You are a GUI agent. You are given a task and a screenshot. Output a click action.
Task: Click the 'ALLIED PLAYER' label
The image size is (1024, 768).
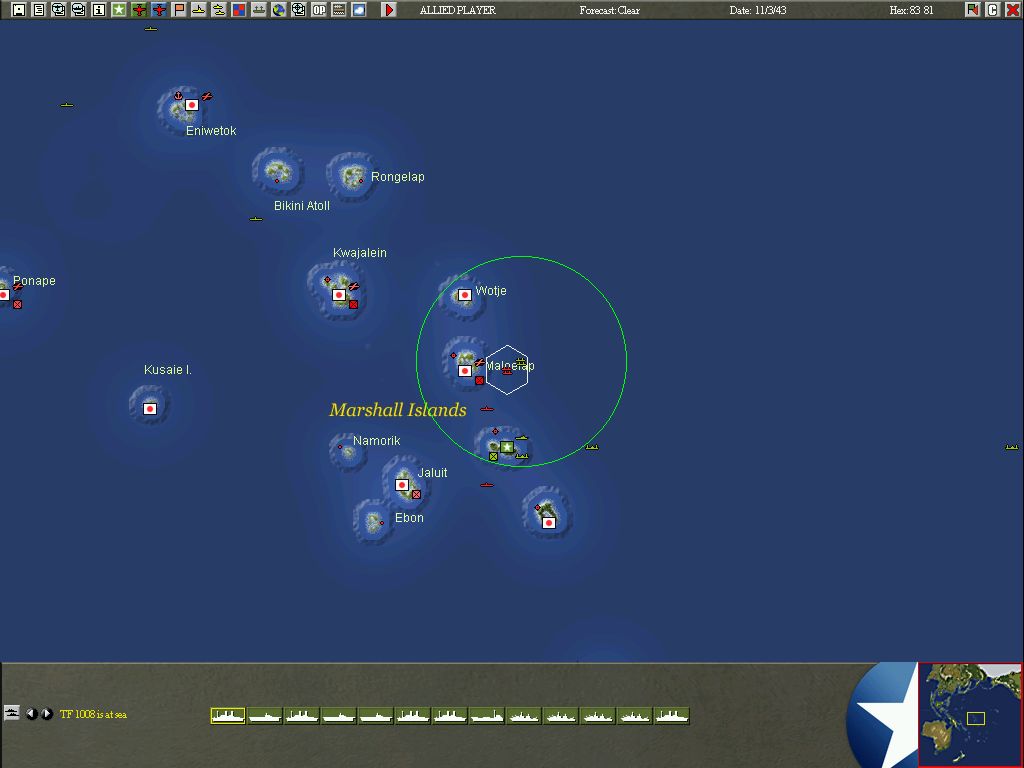click(457, 10)
